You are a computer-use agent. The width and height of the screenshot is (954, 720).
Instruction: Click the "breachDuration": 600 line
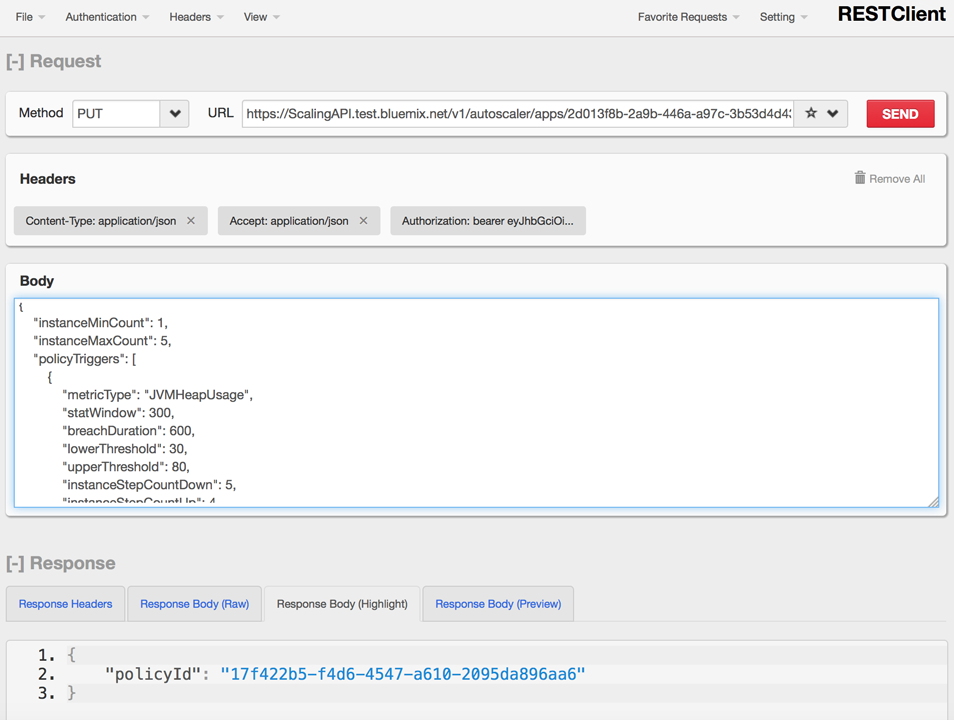pyautogui.click(x=128, y=431)
